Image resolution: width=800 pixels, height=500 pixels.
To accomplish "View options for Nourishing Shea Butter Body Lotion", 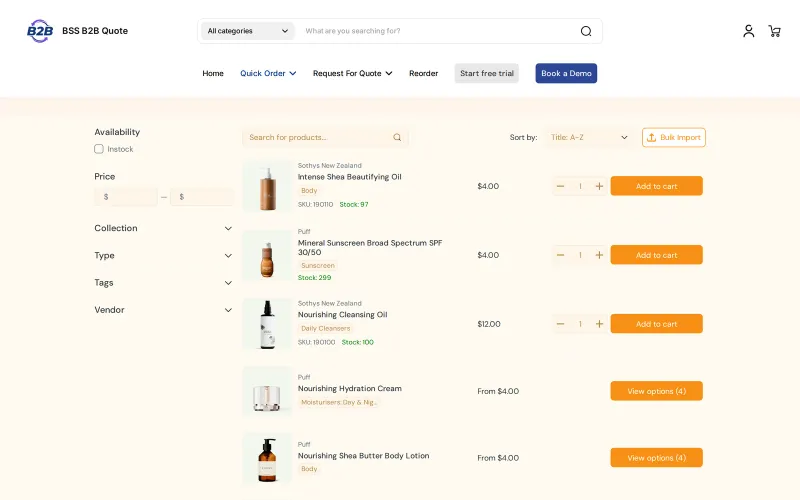I will (x=657, y=458).
